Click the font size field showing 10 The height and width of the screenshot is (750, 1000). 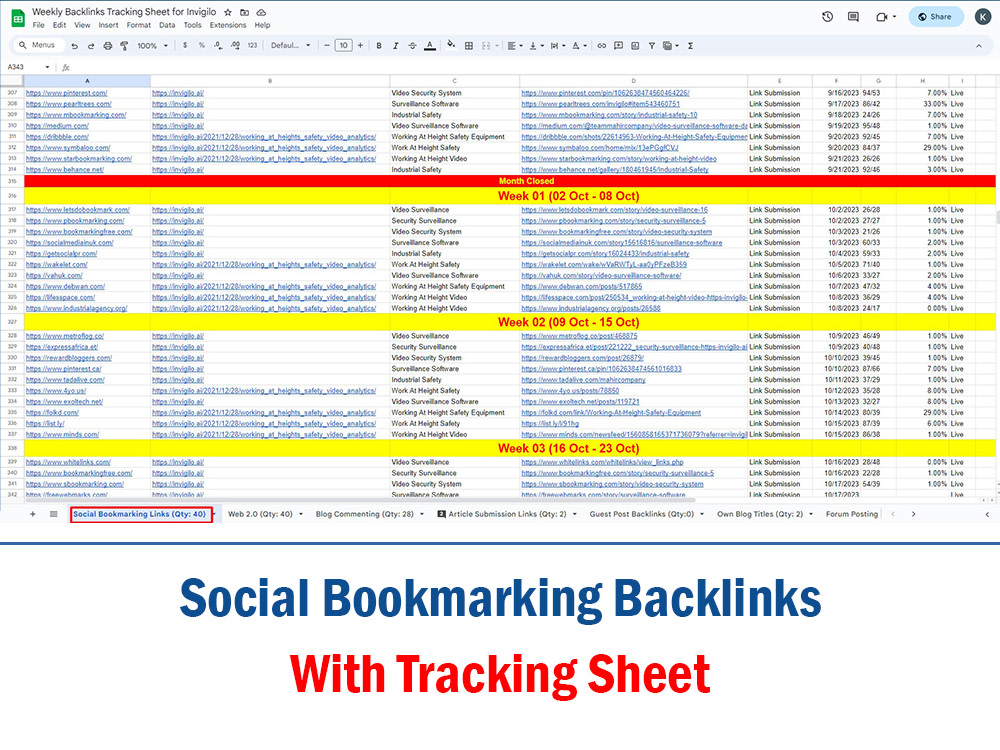coord(344,45)
